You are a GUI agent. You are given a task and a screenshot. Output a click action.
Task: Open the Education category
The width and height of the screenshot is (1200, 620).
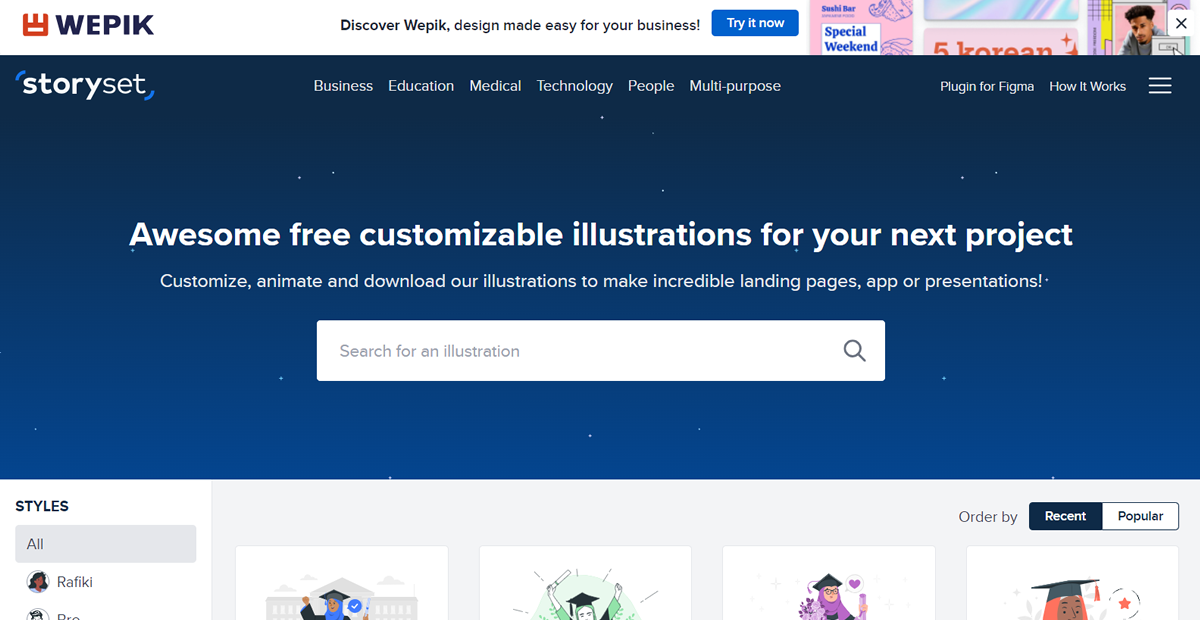click(x=421, y=86)
